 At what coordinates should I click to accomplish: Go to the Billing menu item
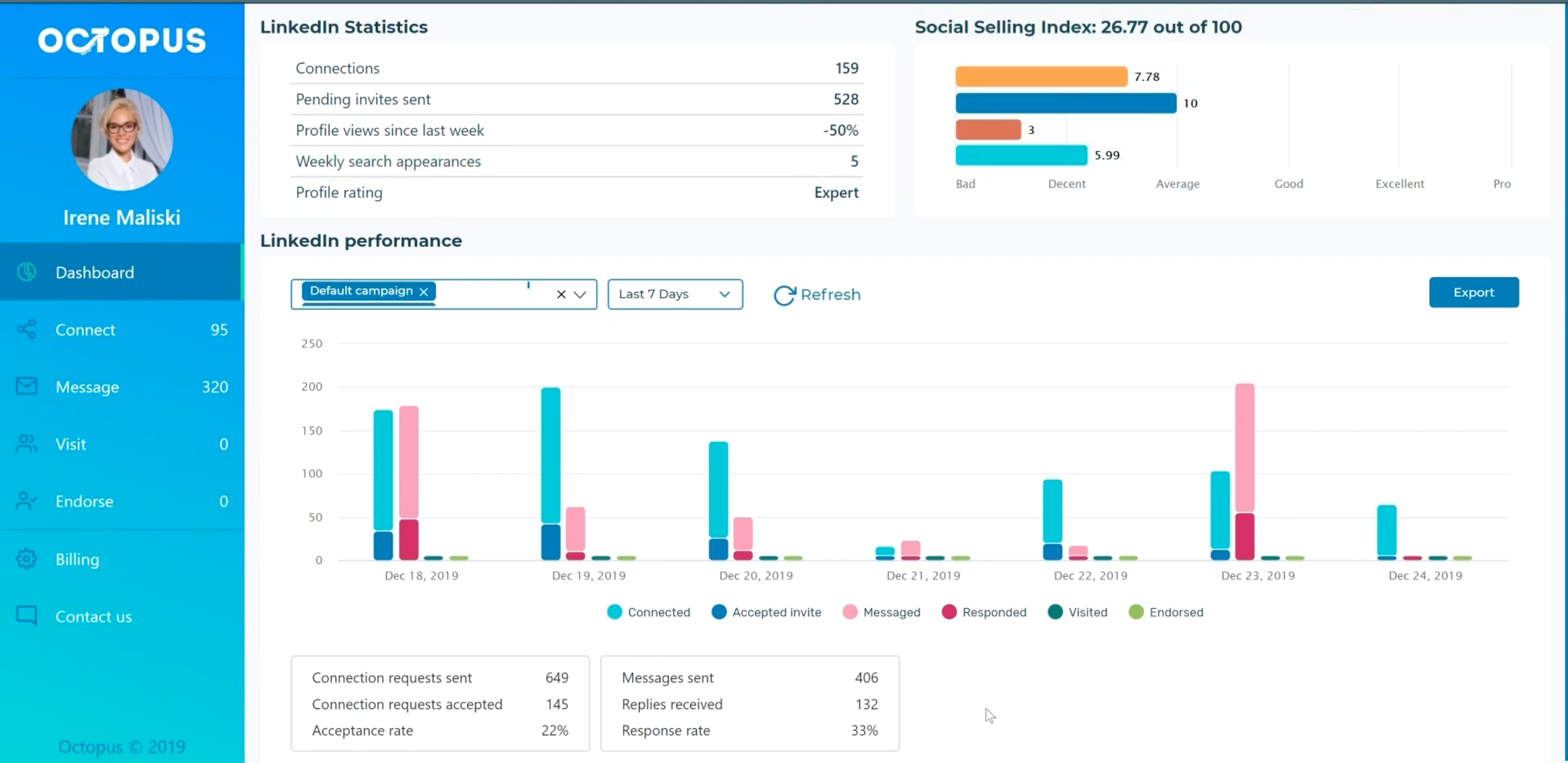(x=77, y=560)
